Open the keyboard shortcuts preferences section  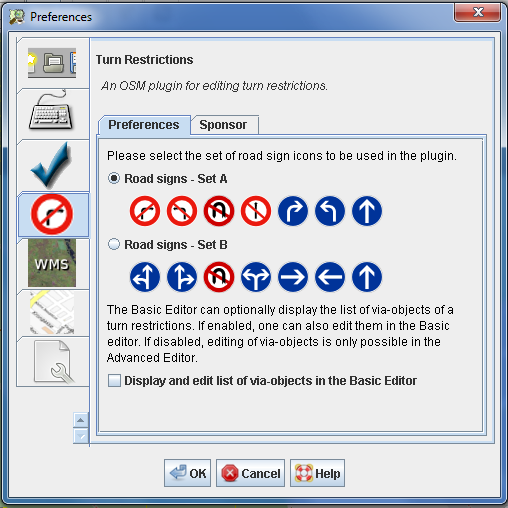point(52,114)
